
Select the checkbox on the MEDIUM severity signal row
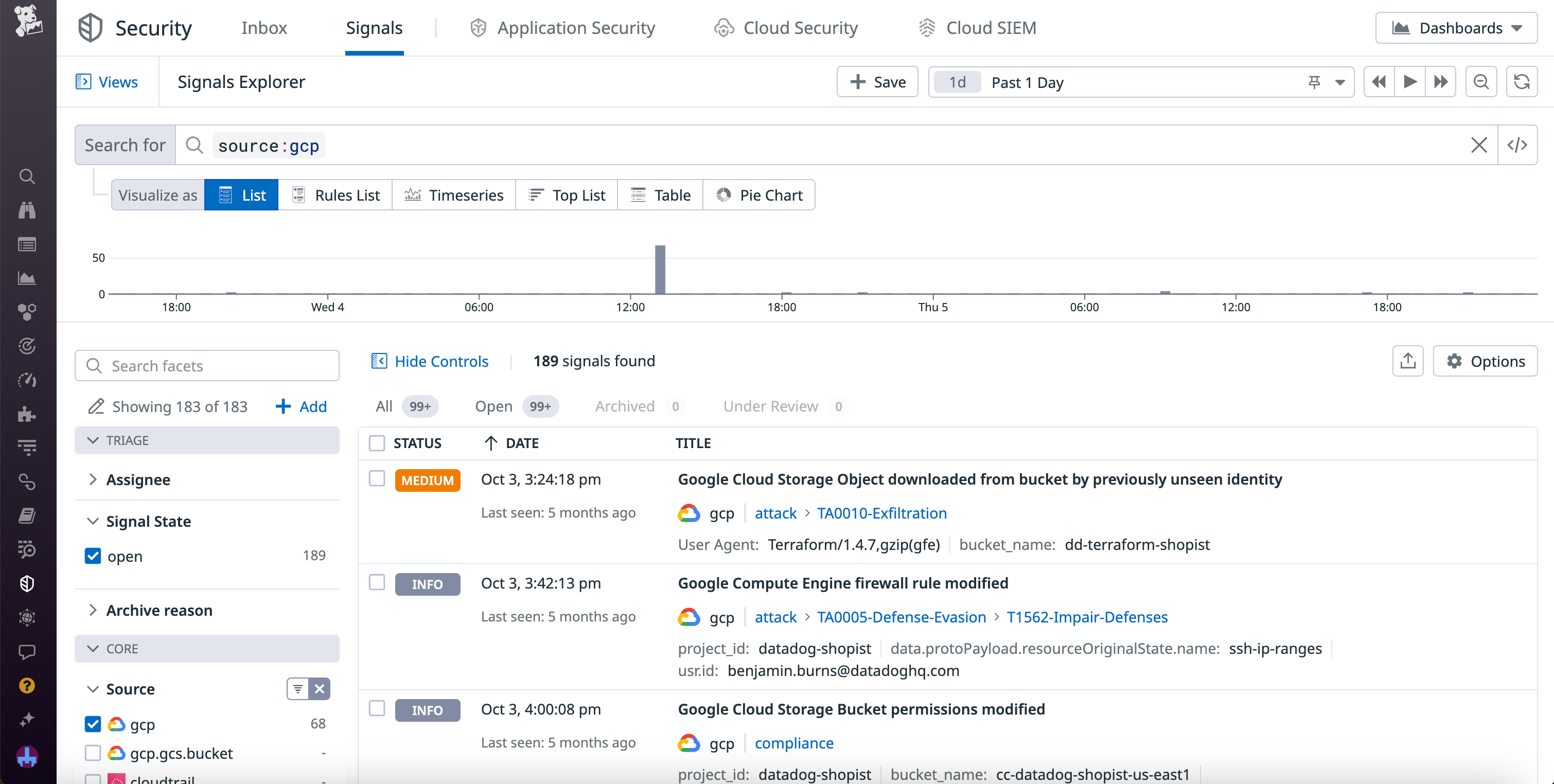377,479
